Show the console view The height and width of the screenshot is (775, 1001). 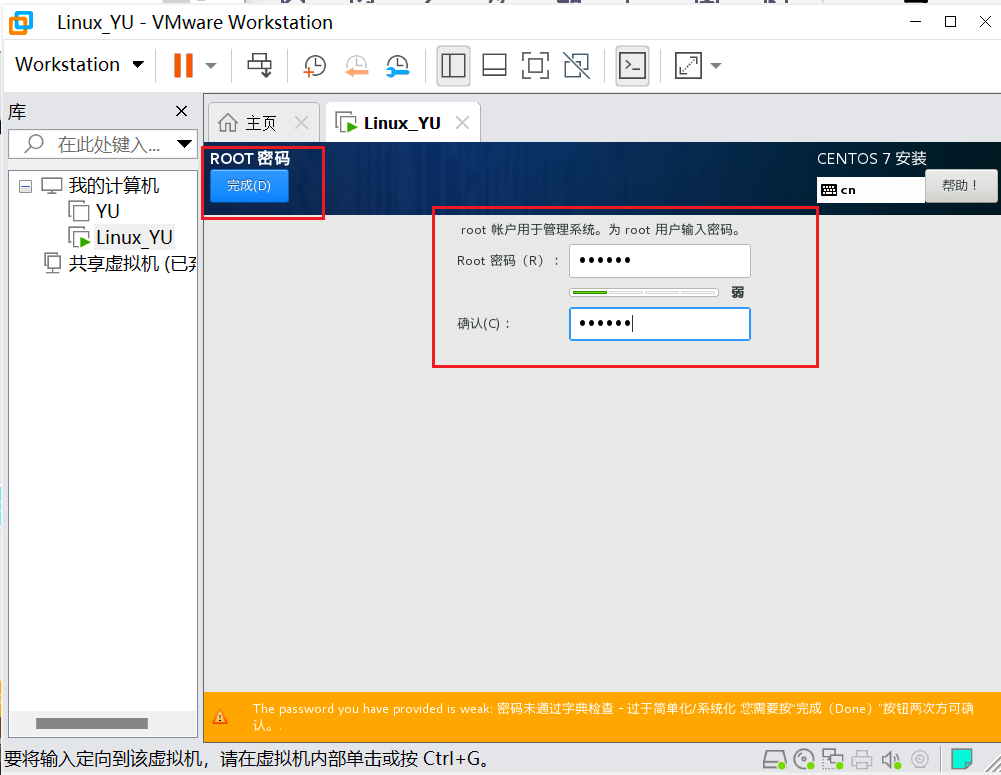pyautogui.click(x=632, y=65)
